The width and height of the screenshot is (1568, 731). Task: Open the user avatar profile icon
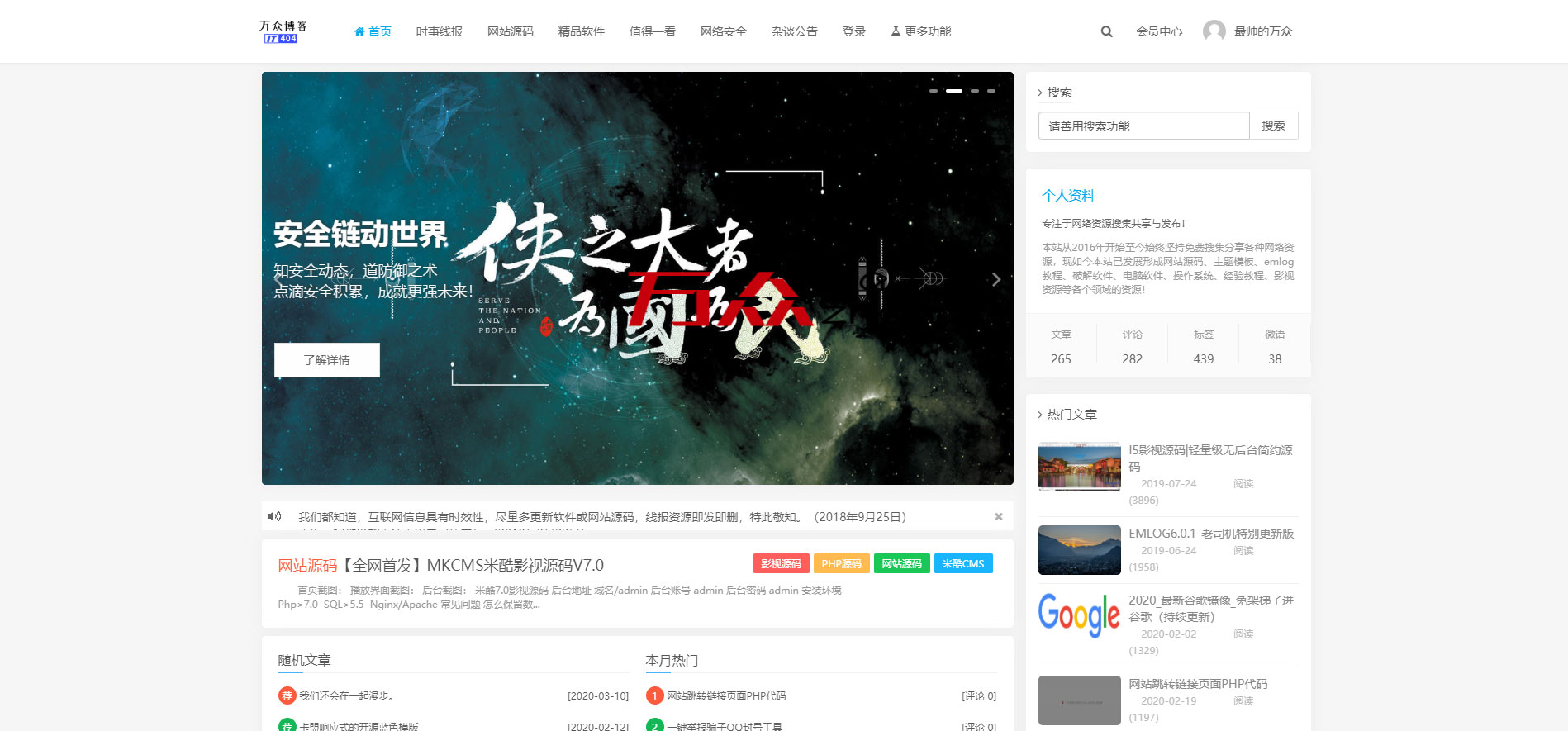(1214, 31)
